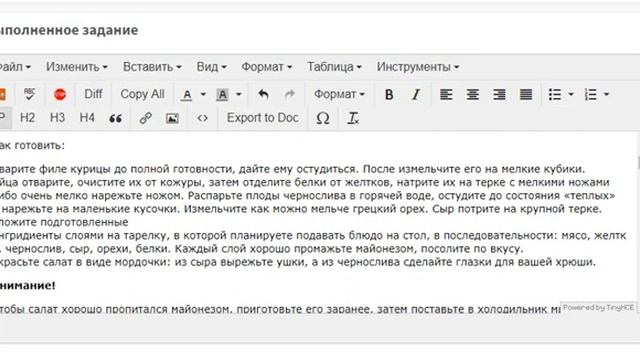Open the source code view
The height and width of the screenshot is (360, 640).
[x=202, y=118]
